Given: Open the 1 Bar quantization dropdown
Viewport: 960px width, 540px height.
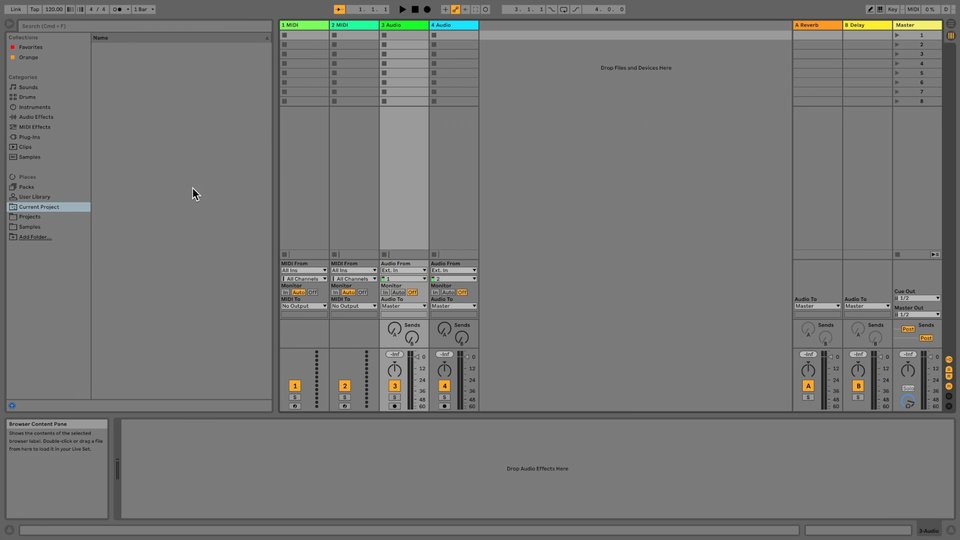Looking at the screenshot, I should coord(144,9).
